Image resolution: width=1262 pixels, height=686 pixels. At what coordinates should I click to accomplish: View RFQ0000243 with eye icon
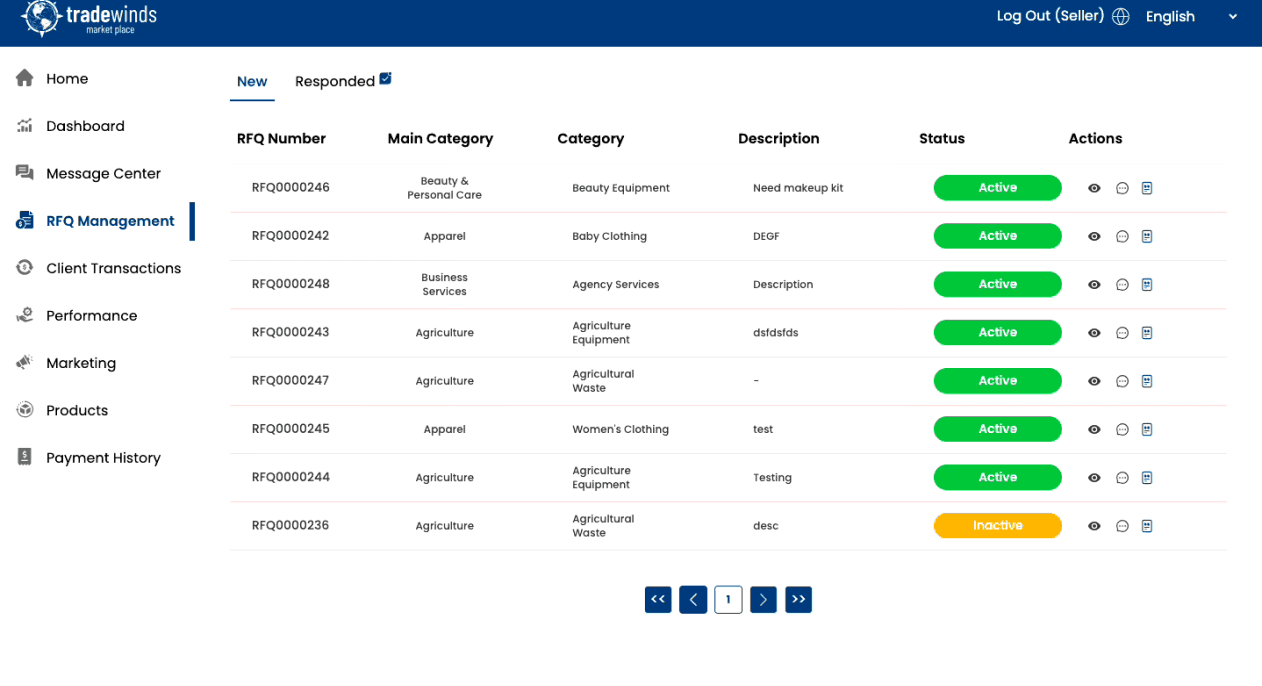1094,333
